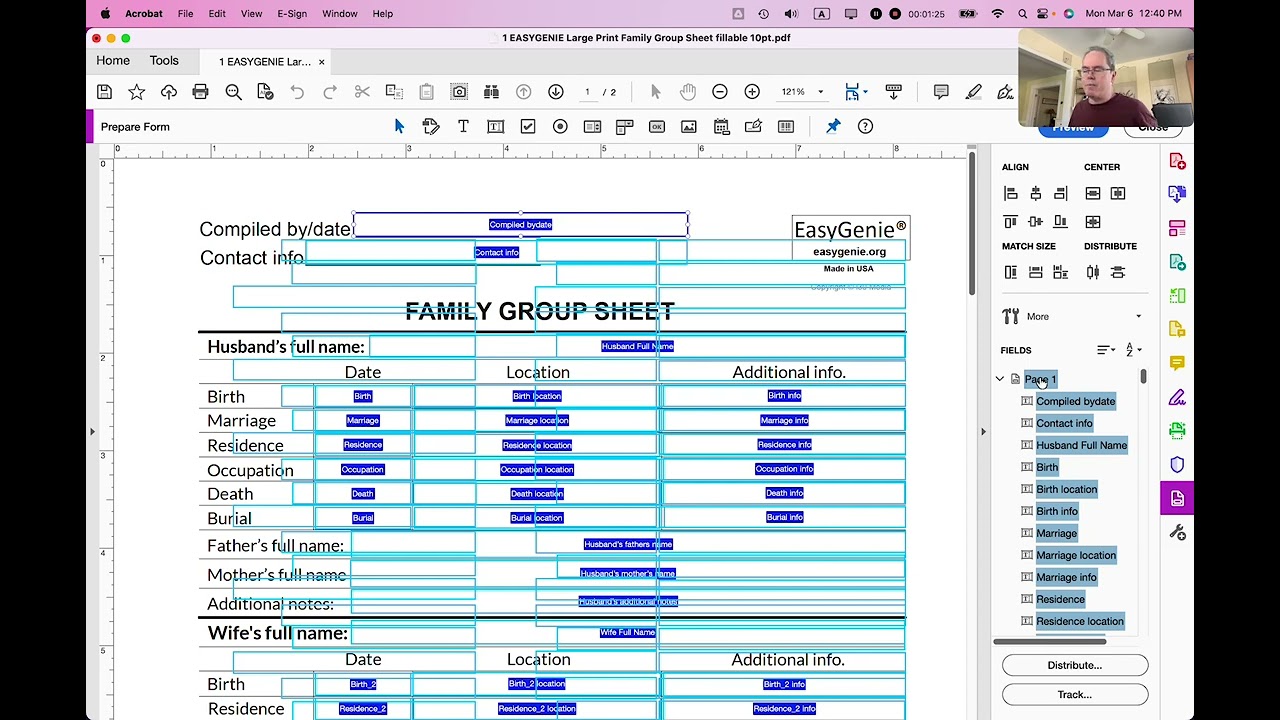
Task: Select the Edit Text and Images tool
Action: tap(431, 126)
